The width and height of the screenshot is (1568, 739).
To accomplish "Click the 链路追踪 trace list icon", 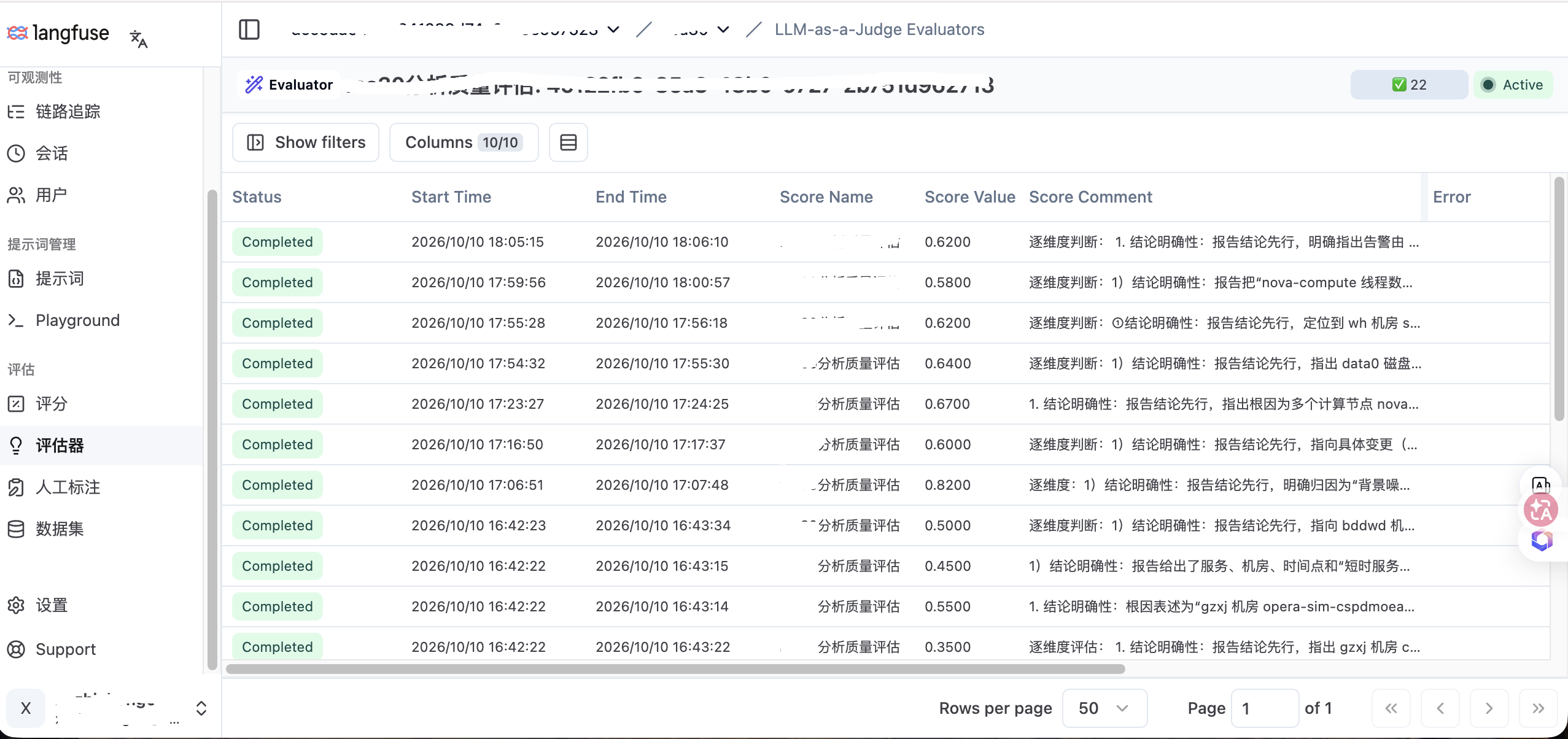I will coord(16,112).
